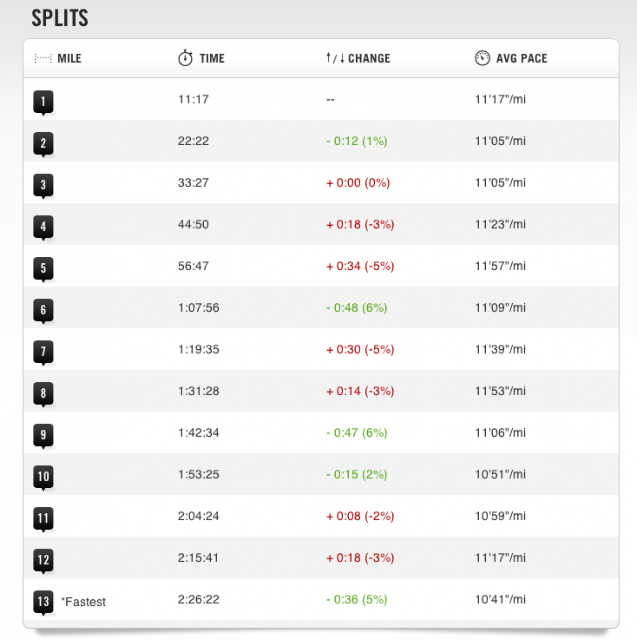This screenshot has width=637, height=640.
Task: Click the speedometer icon beside AVG PACE
Action: (482, 58)
